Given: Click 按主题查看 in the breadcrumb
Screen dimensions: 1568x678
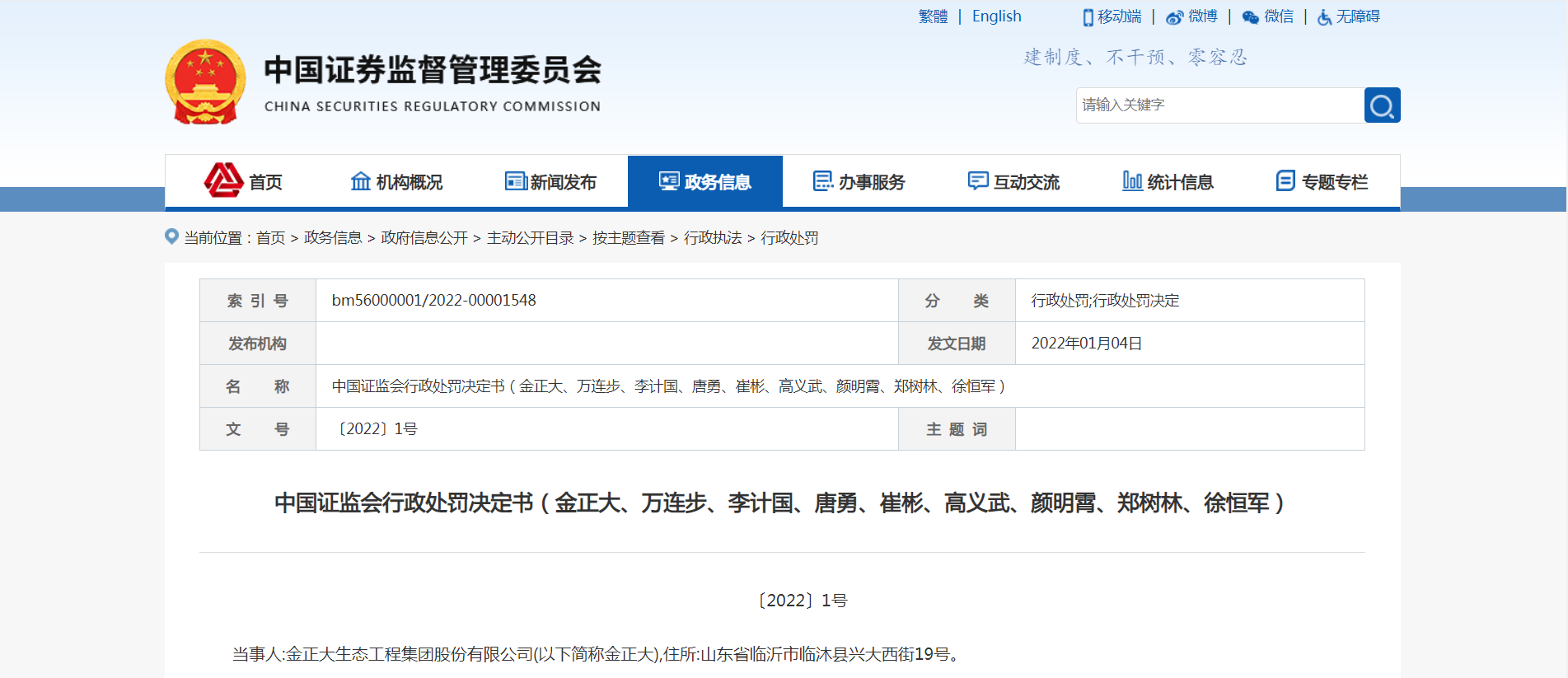Looking at the screenshot, I should (x=629, y=238).
